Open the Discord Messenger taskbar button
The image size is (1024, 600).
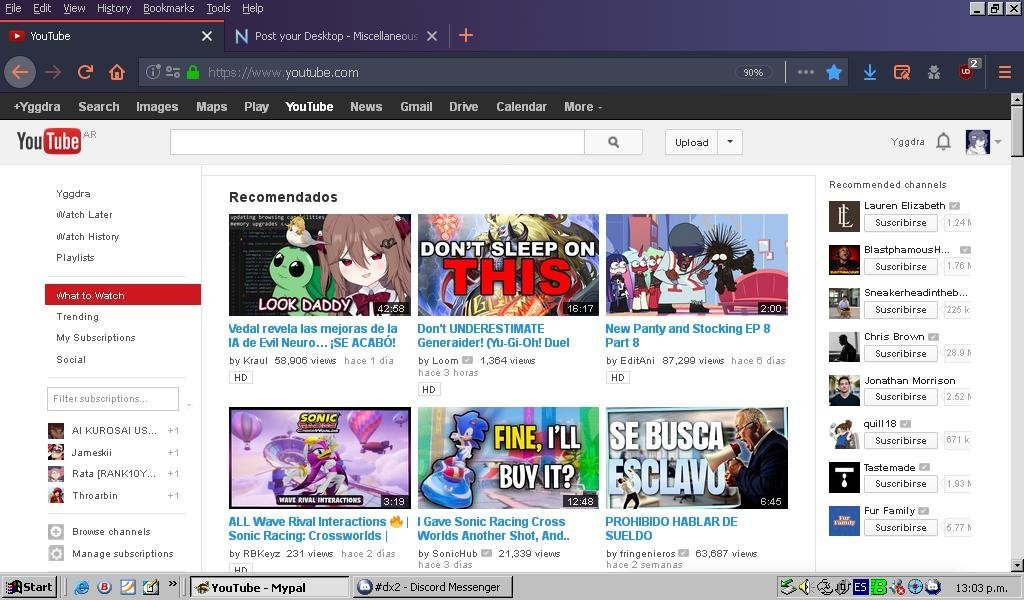[432, 587]
